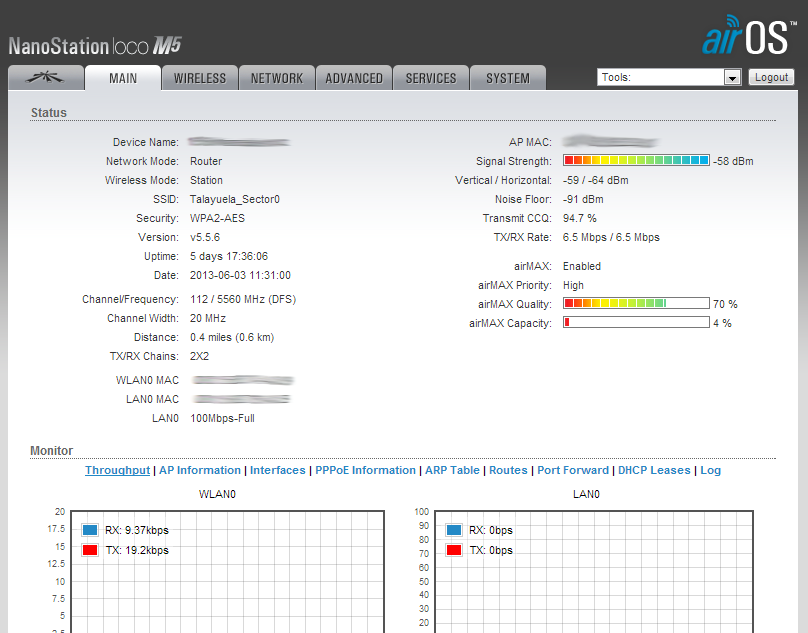The width and height of the screenshot is (808, 633).
Task: Show the ARP Table monitor
Action: click(x=452, y=470)
